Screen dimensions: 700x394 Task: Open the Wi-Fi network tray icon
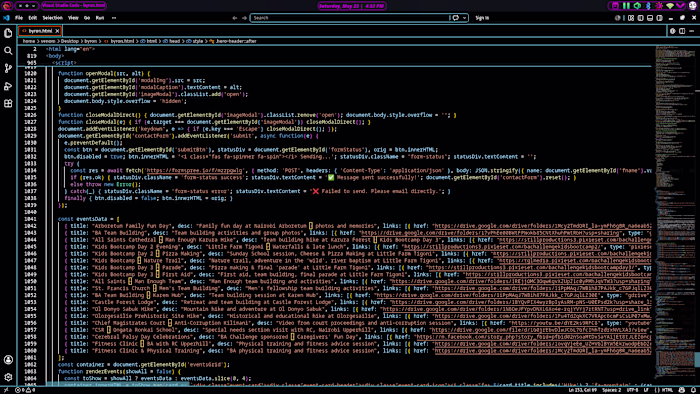(x=670, y=6)
